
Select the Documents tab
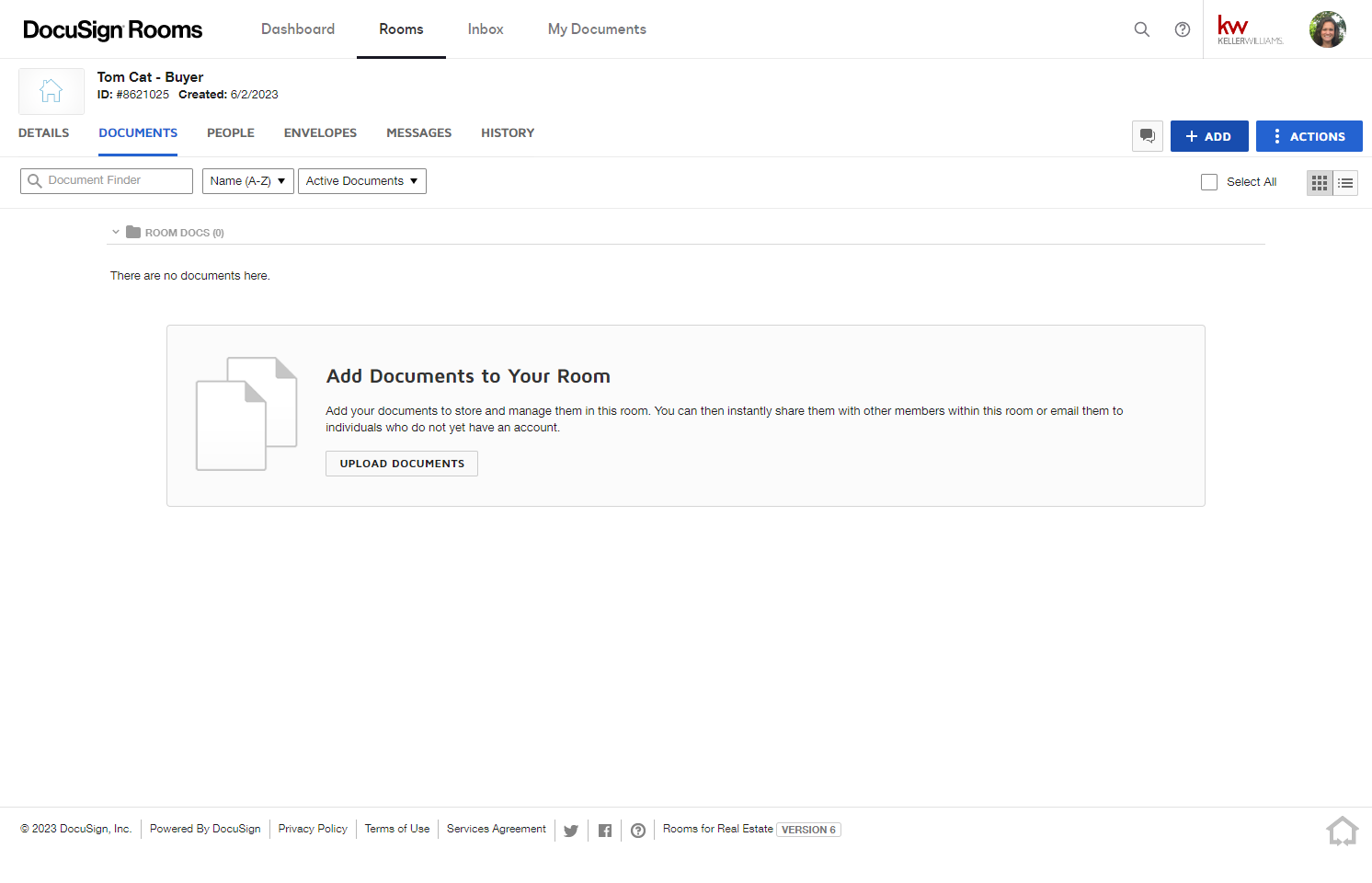click(x=138, y=133)
